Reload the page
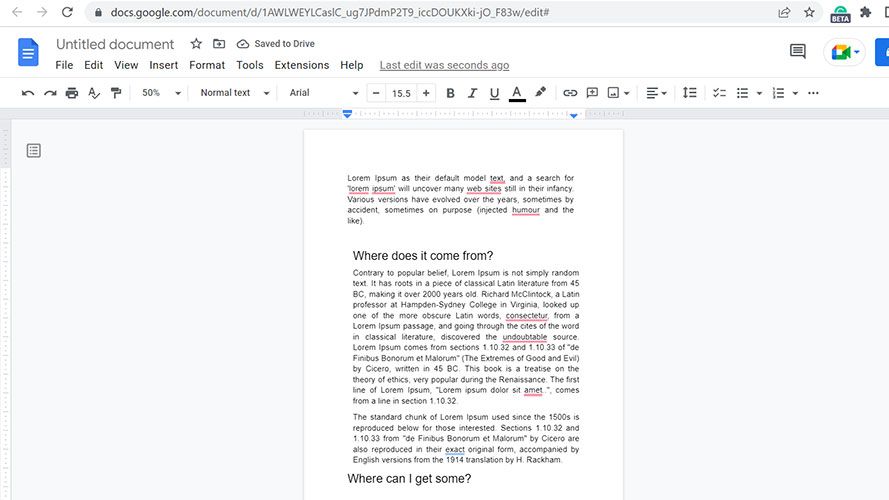The image size is (889, 500). click(x=67, y=12)
